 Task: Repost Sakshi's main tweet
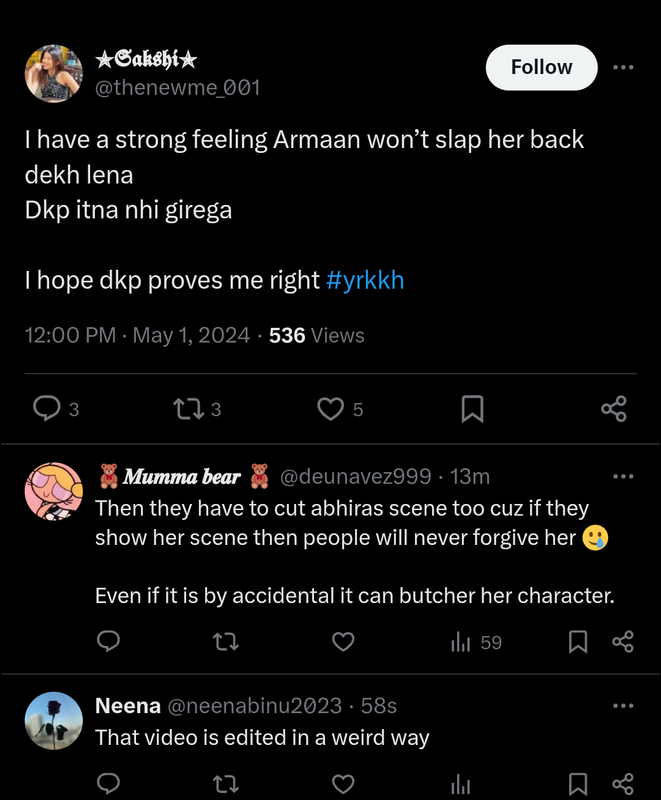pyautogui.click(x=184, y=408)
